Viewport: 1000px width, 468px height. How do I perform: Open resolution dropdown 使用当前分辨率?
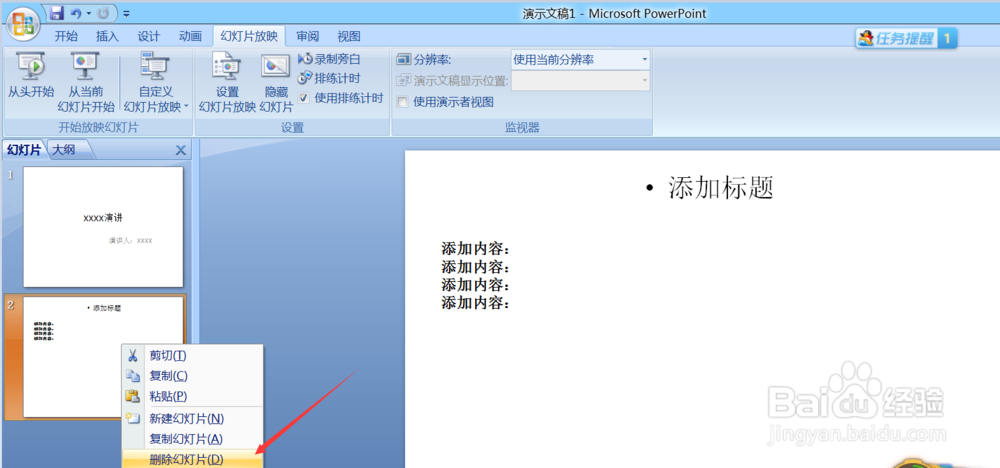580,60
